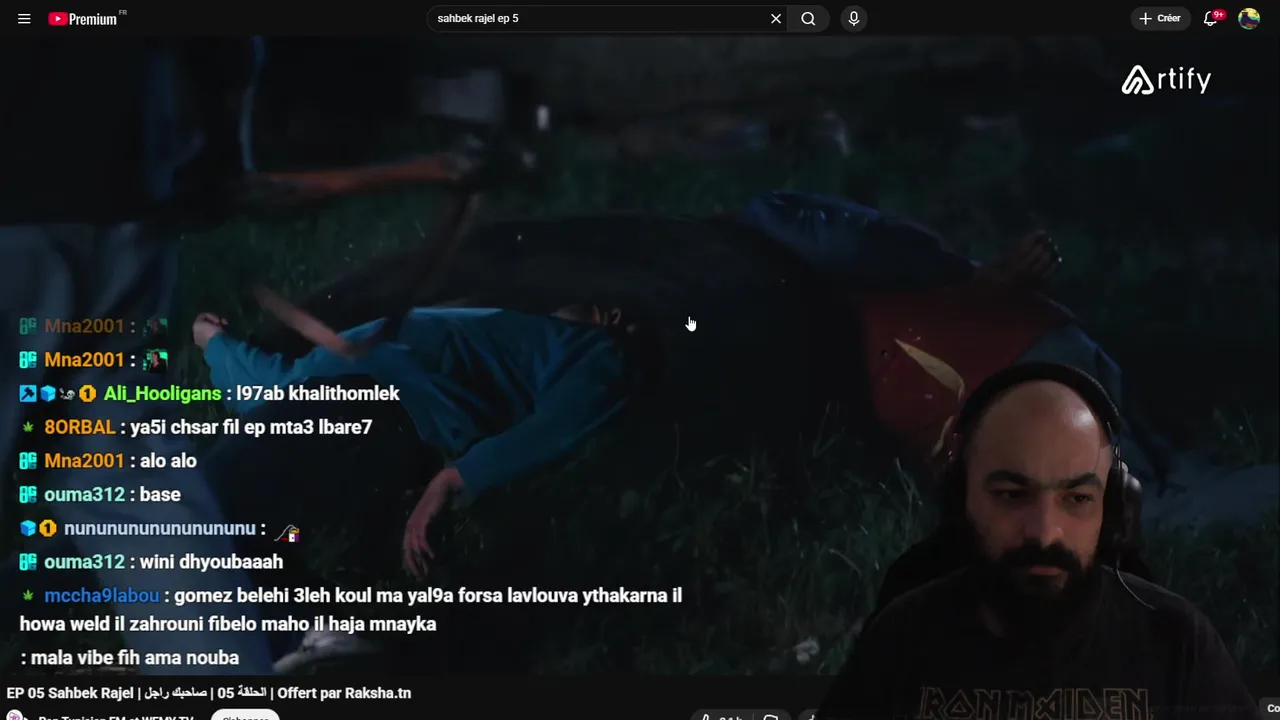Click the chat message 'base'
This screenshot has width=1280, height=720.
160,495
